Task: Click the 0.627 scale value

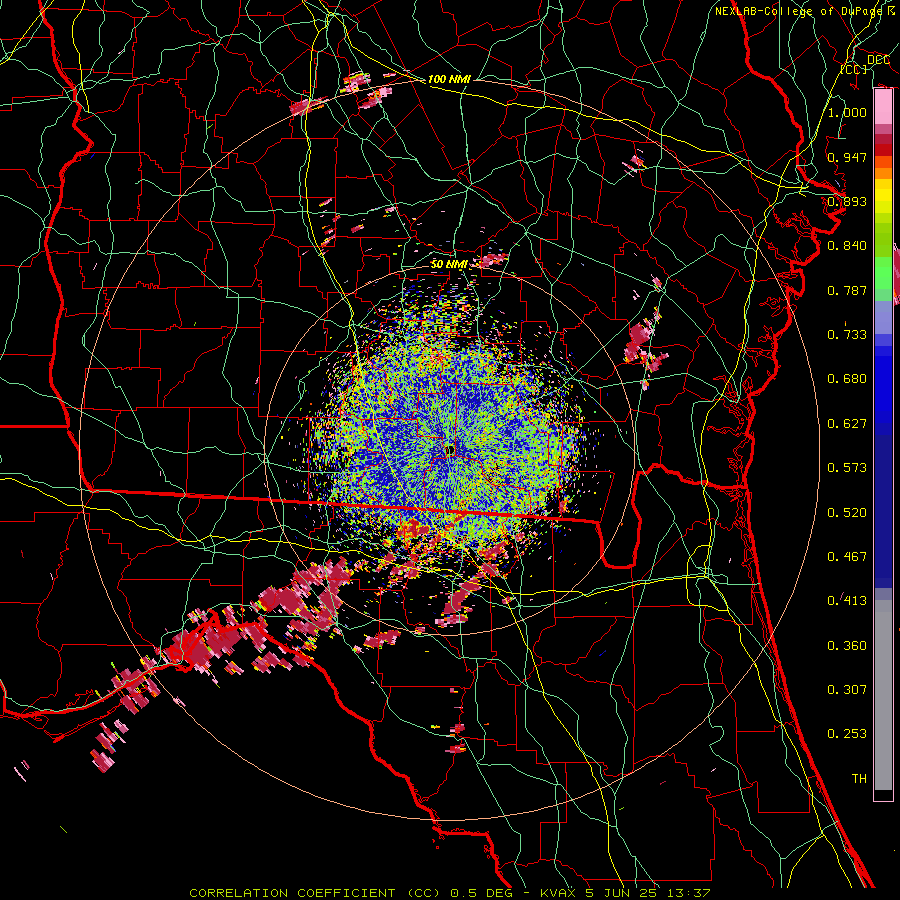Action: pyautogui.click(x=847, y=424)
